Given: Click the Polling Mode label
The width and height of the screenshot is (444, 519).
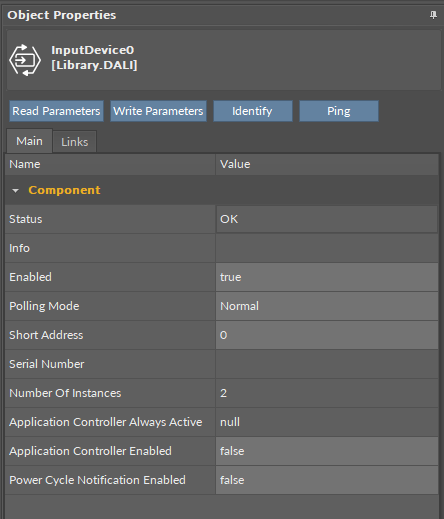Looking at the screenshot, I should [x=44, y=306].
